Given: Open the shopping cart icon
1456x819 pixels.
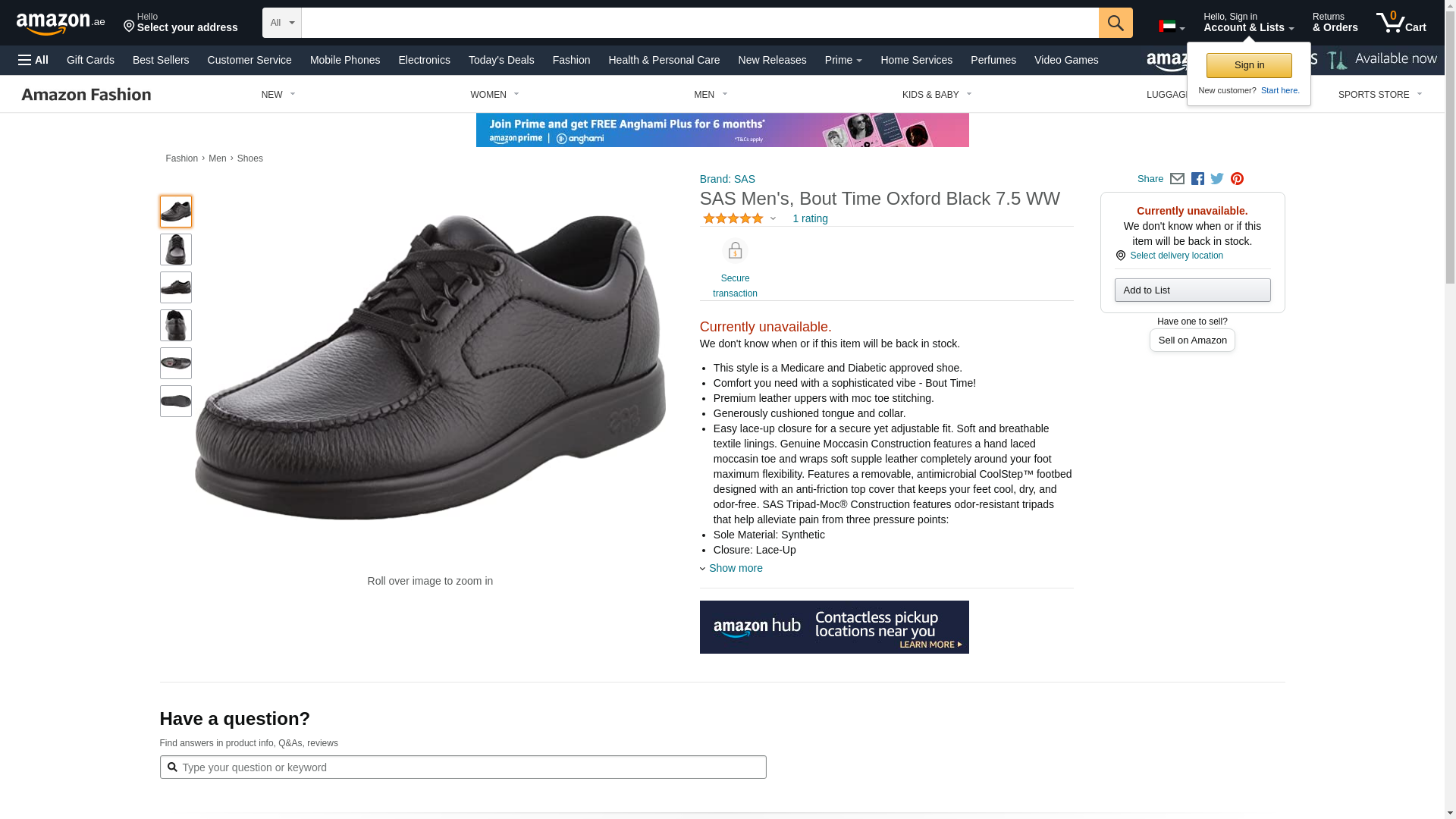Looking at the screenshot, I should [1401, 23].
